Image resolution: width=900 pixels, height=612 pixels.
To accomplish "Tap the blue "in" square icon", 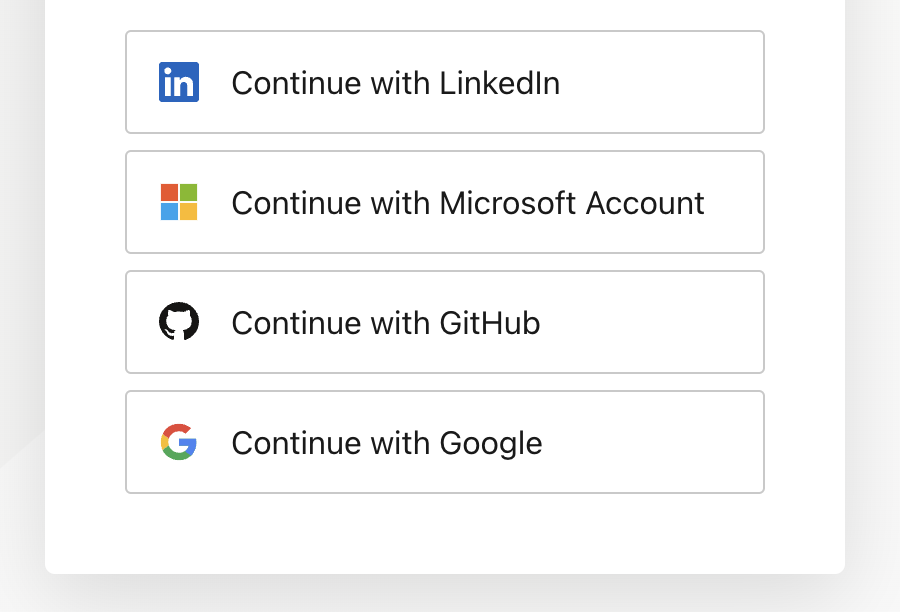I will pos(179,82).
